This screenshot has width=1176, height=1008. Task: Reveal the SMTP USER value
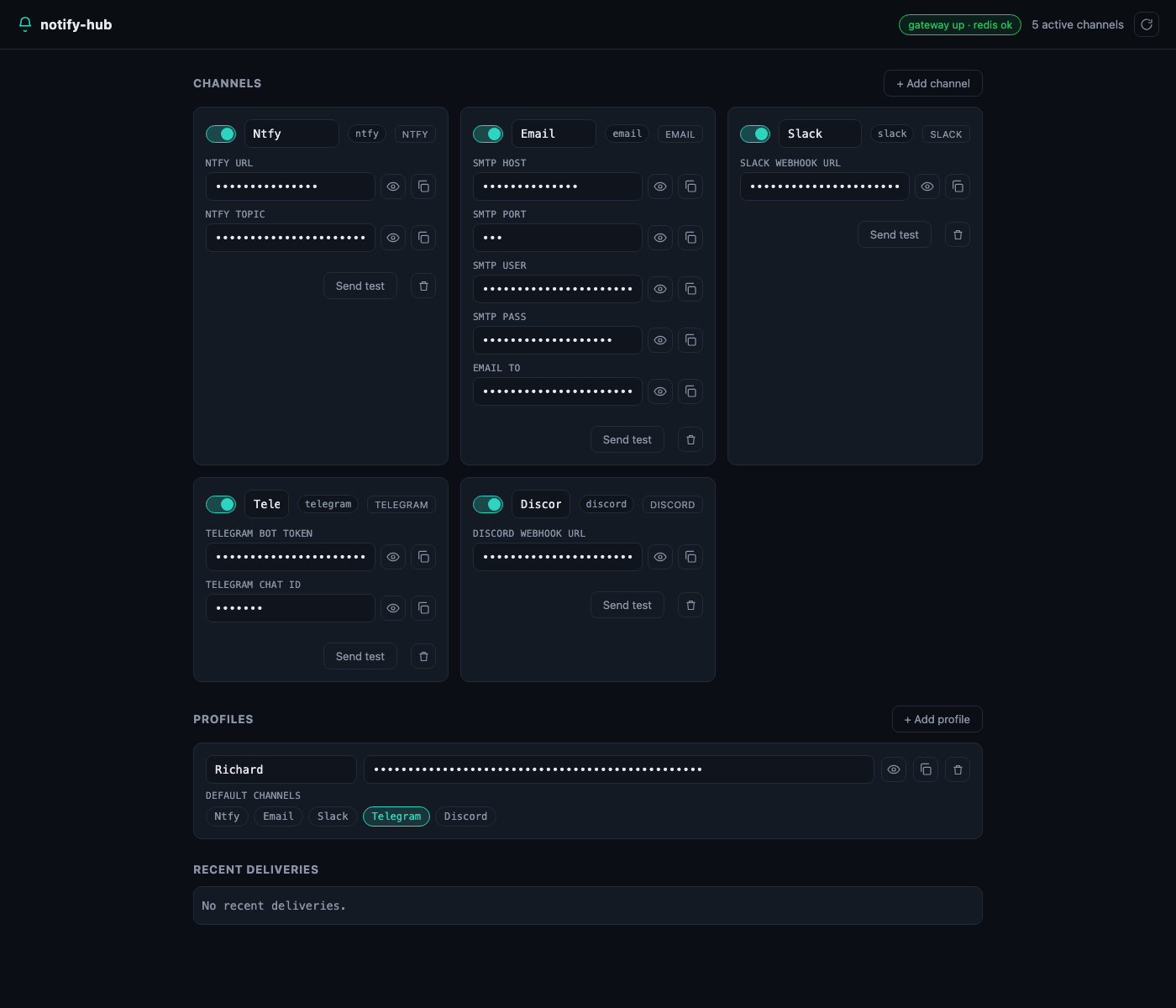pyautogui.click(x=660, y=289)
